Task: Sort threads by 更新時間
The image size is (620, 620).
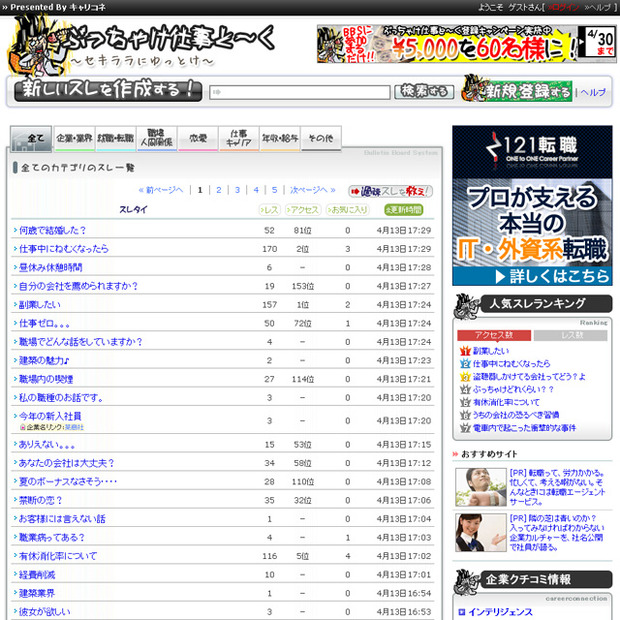Action: coord(404,210)
